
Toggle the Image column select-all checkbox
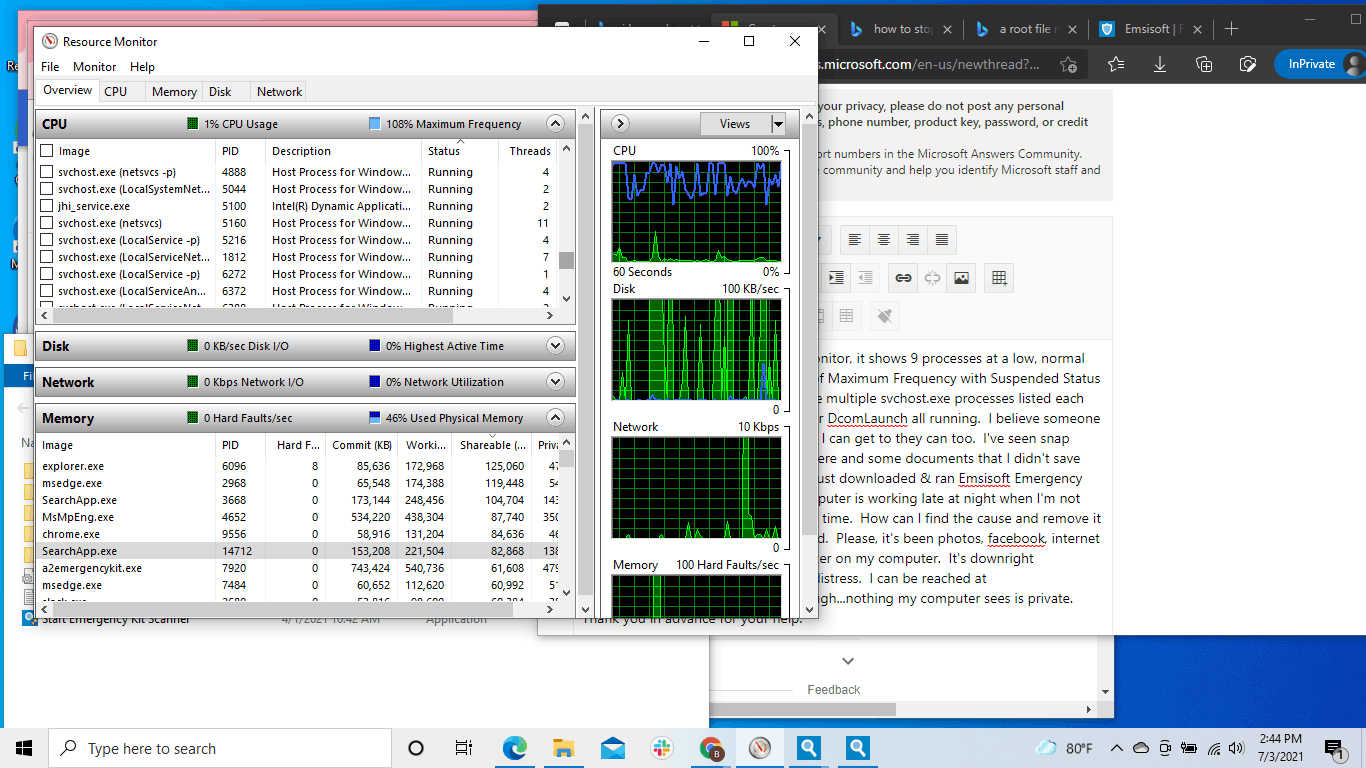click(47, 151)
